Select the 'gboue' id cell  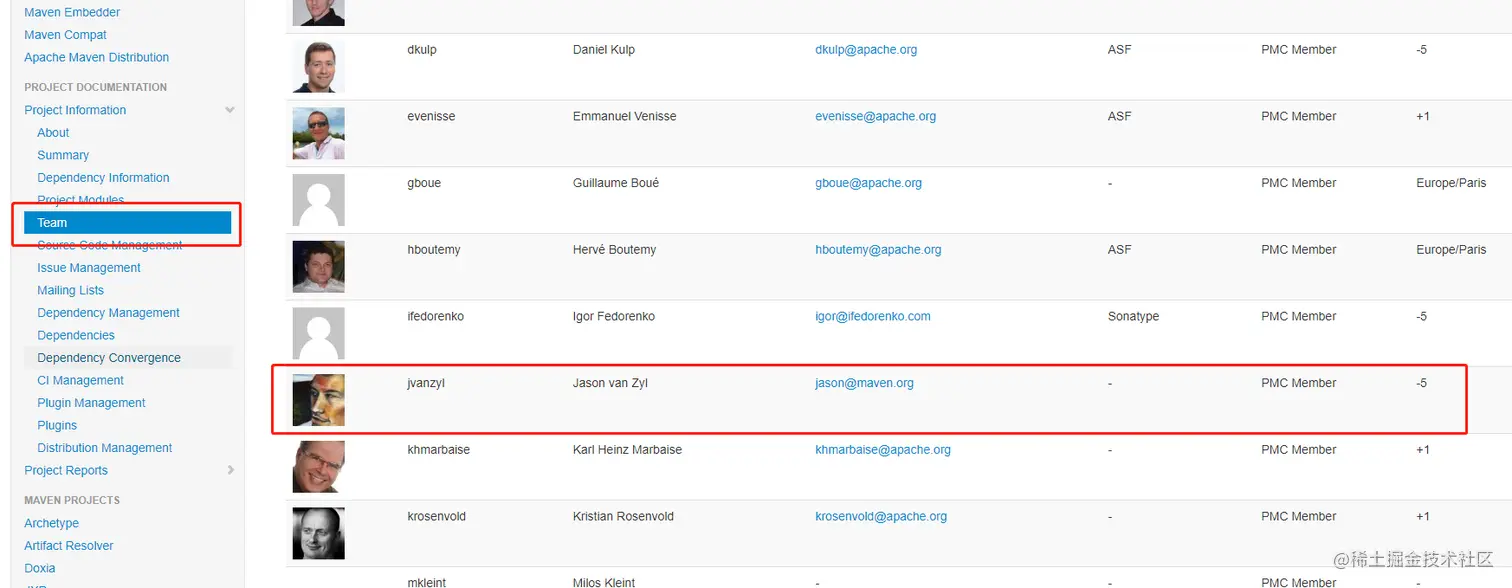424,183
